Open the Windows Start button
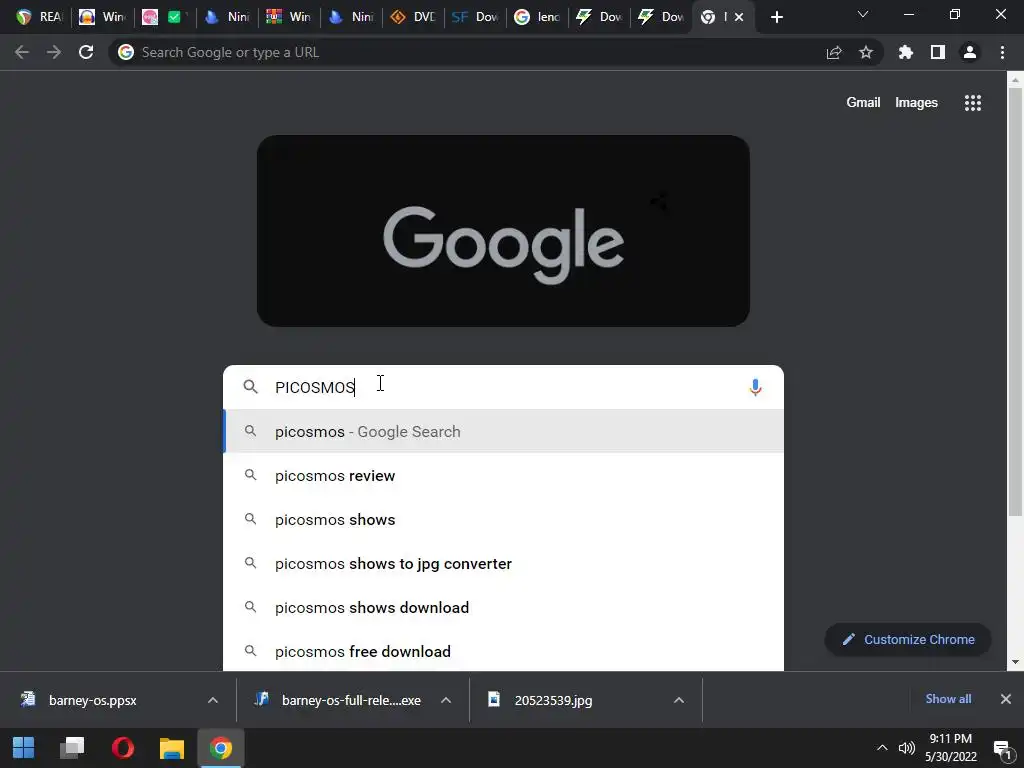This screenshot has width=1024, height=768. [24, 748]
